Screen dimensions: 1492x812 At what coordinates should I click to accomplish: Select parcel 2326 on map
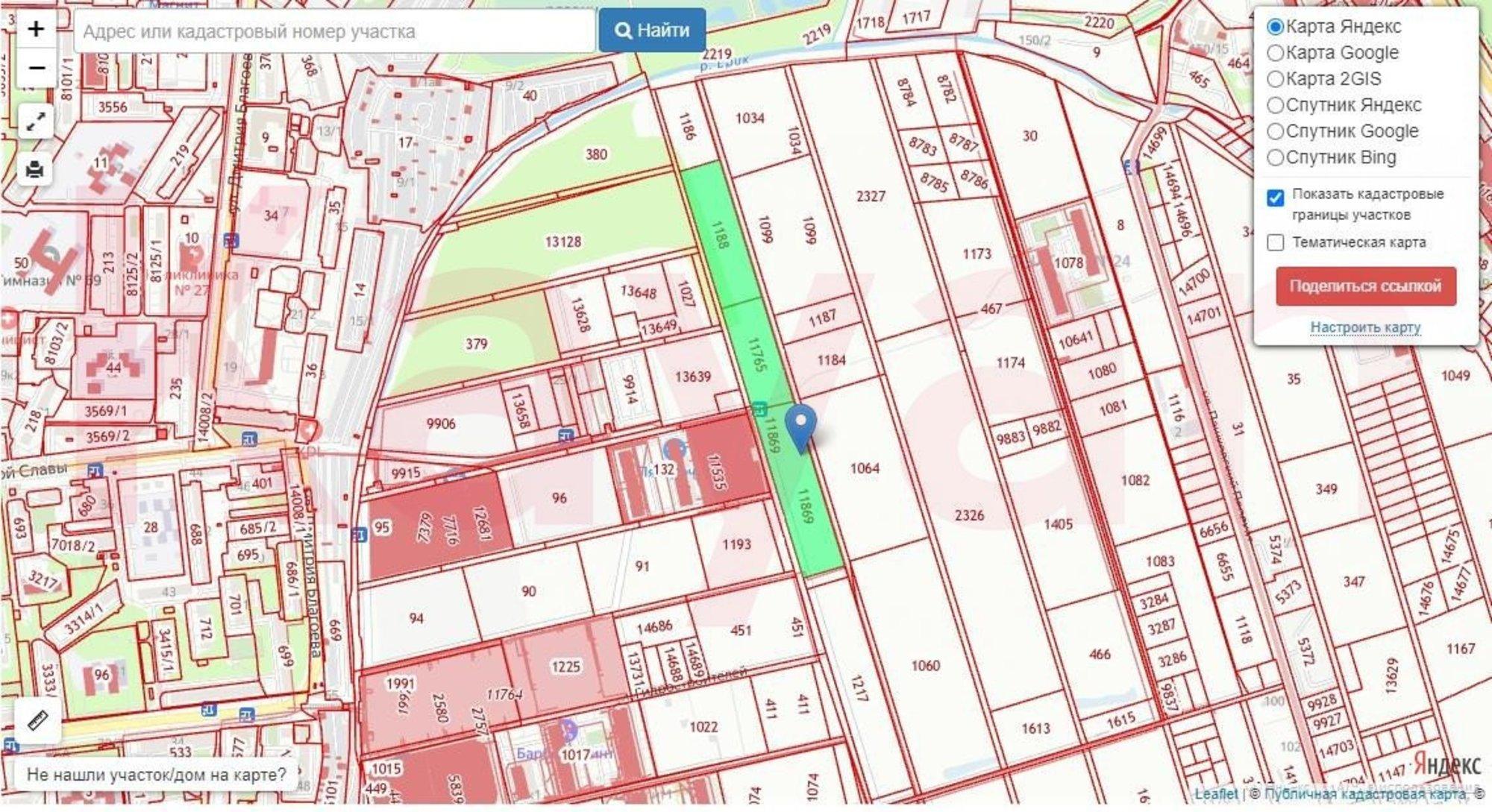pyautogui.click(x=968, y=514)
